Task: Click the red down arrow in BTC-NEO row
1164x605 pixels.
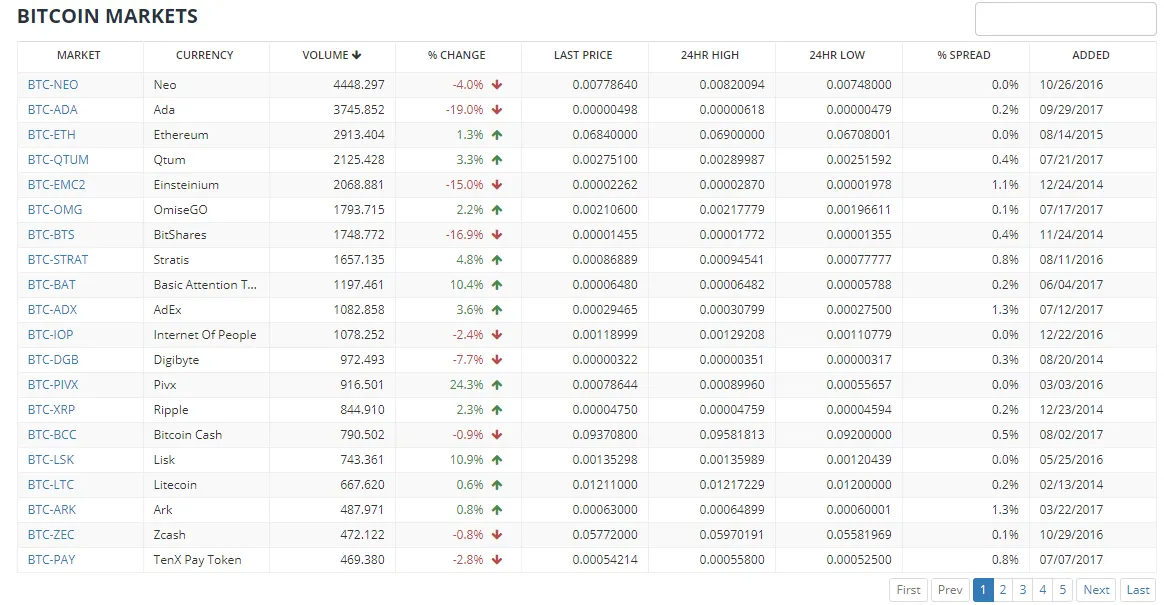Action: pos(497,85)
